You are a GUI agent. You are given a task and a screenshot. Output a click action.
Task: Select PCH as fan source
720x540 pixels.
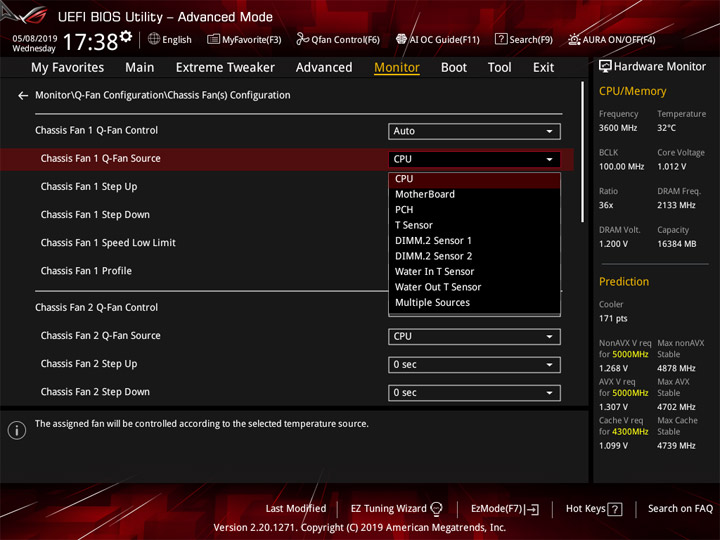474,210
